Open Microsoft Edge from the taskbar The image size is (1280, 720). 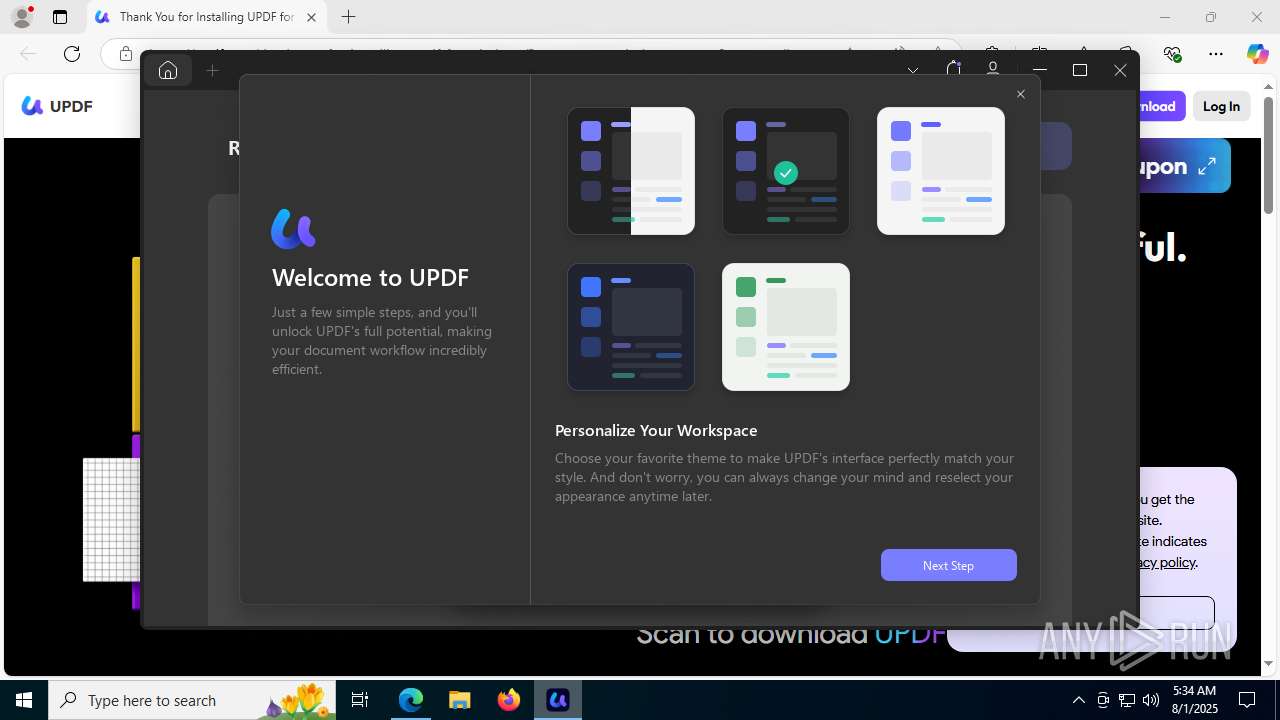[411, 700]
